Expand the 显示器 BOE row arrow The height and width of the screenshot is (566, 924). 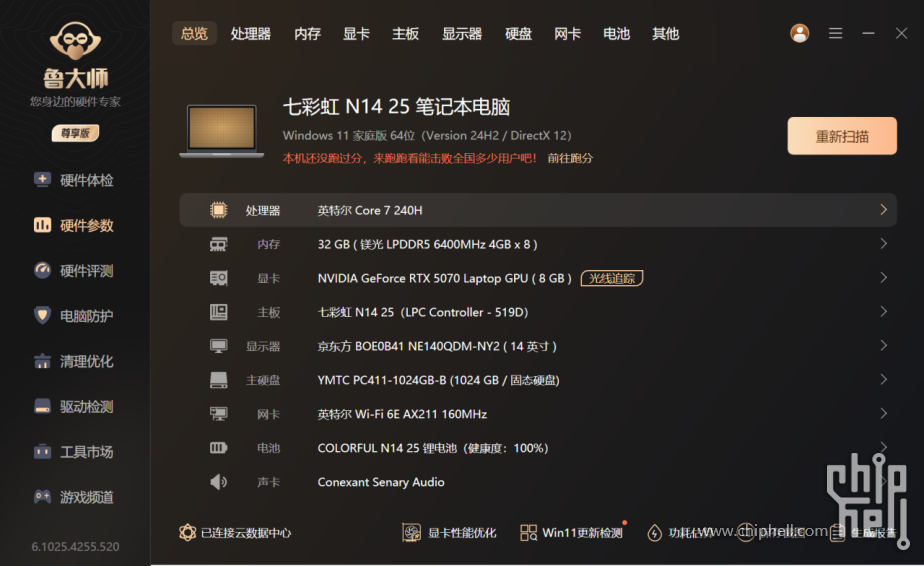(883, 345)
